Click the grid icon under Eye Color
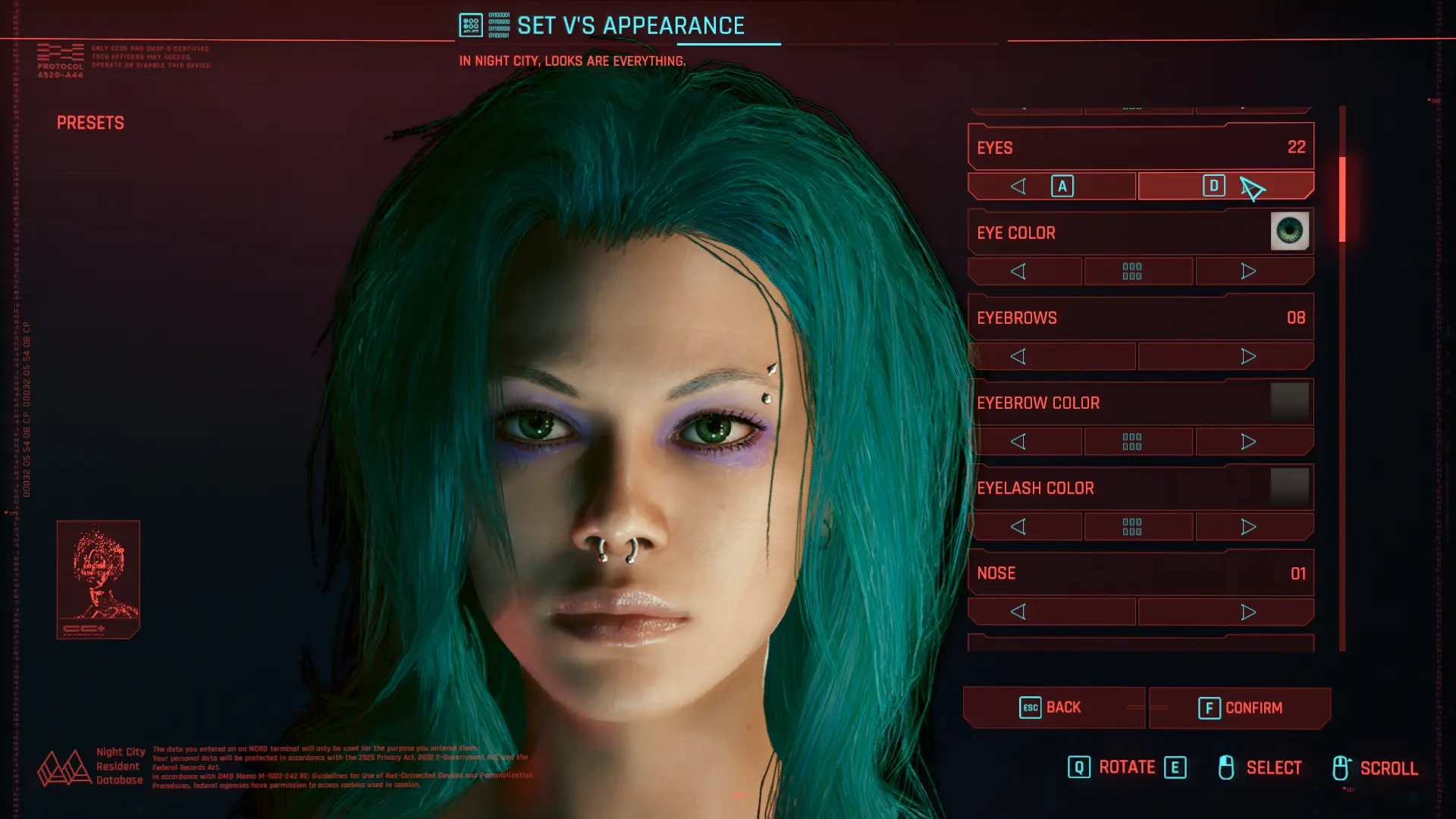The height and width of the screenshot is (819, 1456). coord(1132,271)
